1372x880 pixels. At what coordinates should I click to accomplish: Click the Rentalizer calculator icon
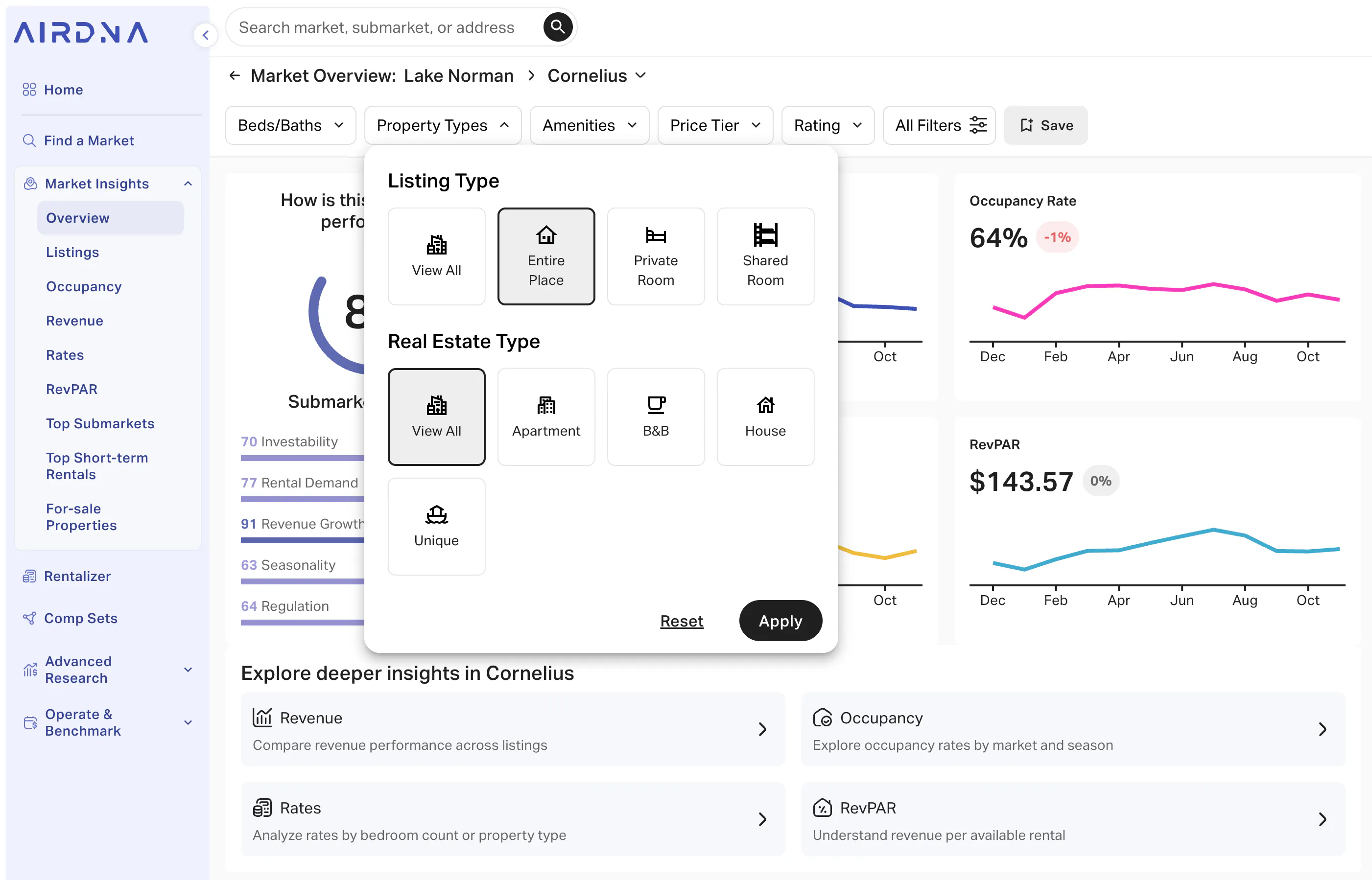tap(29, 576)
